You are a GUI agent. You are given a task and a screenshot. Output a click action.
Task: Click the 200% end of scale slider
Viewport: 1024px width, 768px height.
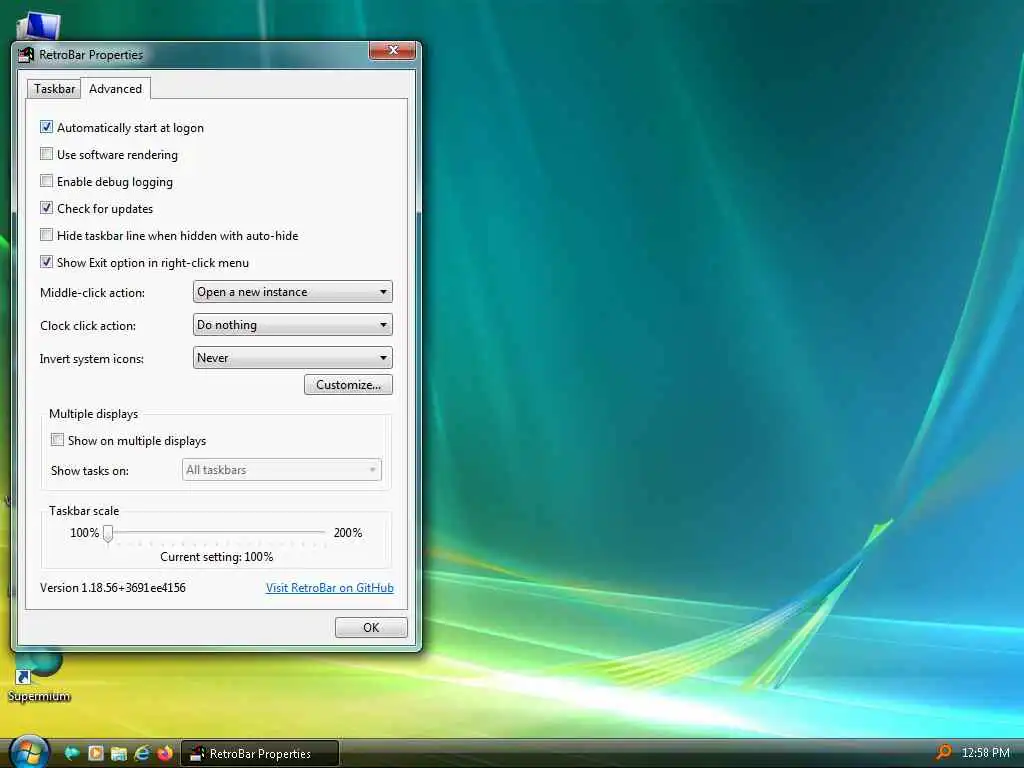click(347, 533)
